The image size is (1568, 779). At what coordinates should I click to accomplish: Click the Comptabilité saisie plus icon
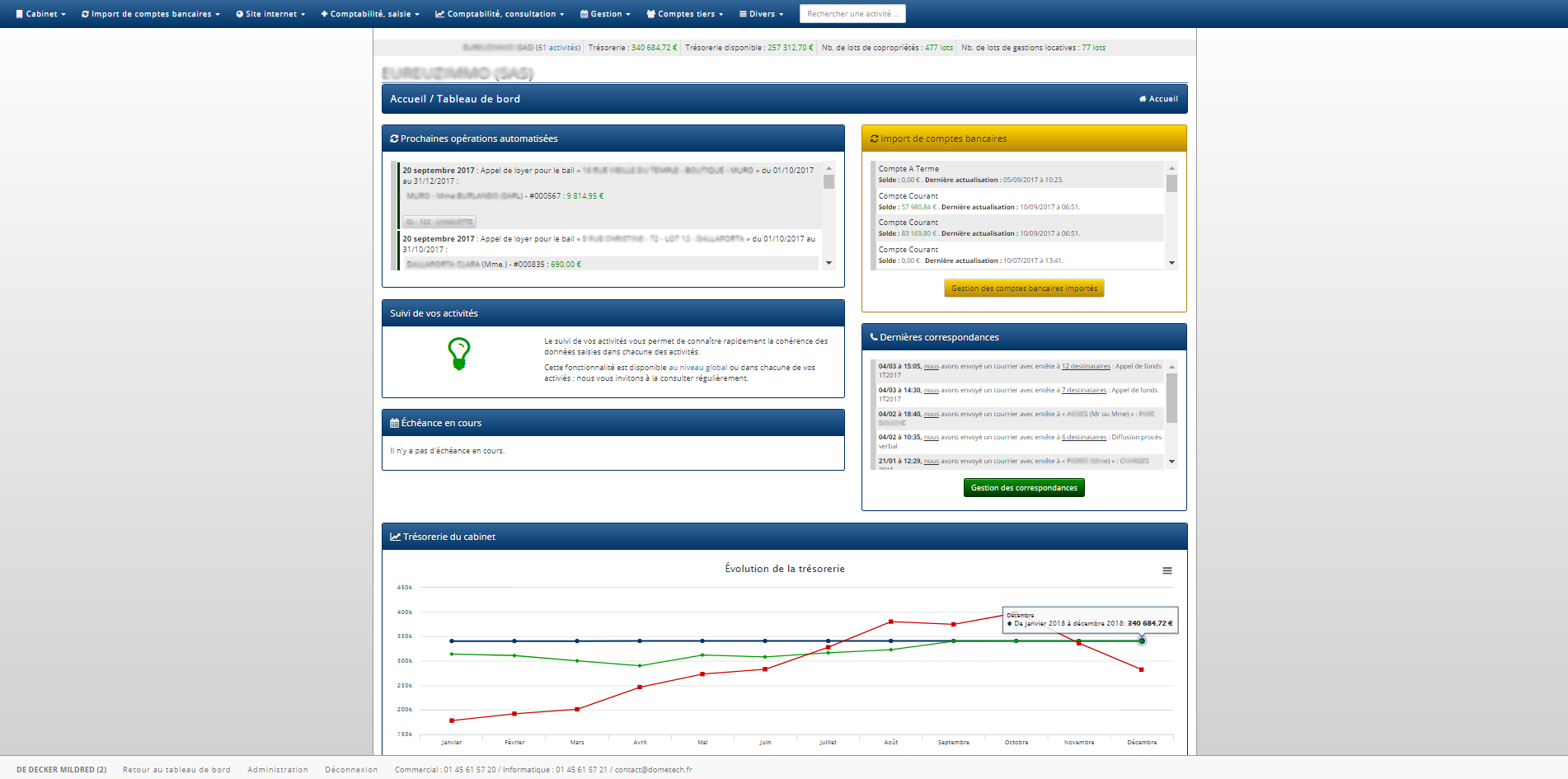click(x=324, y=14)
